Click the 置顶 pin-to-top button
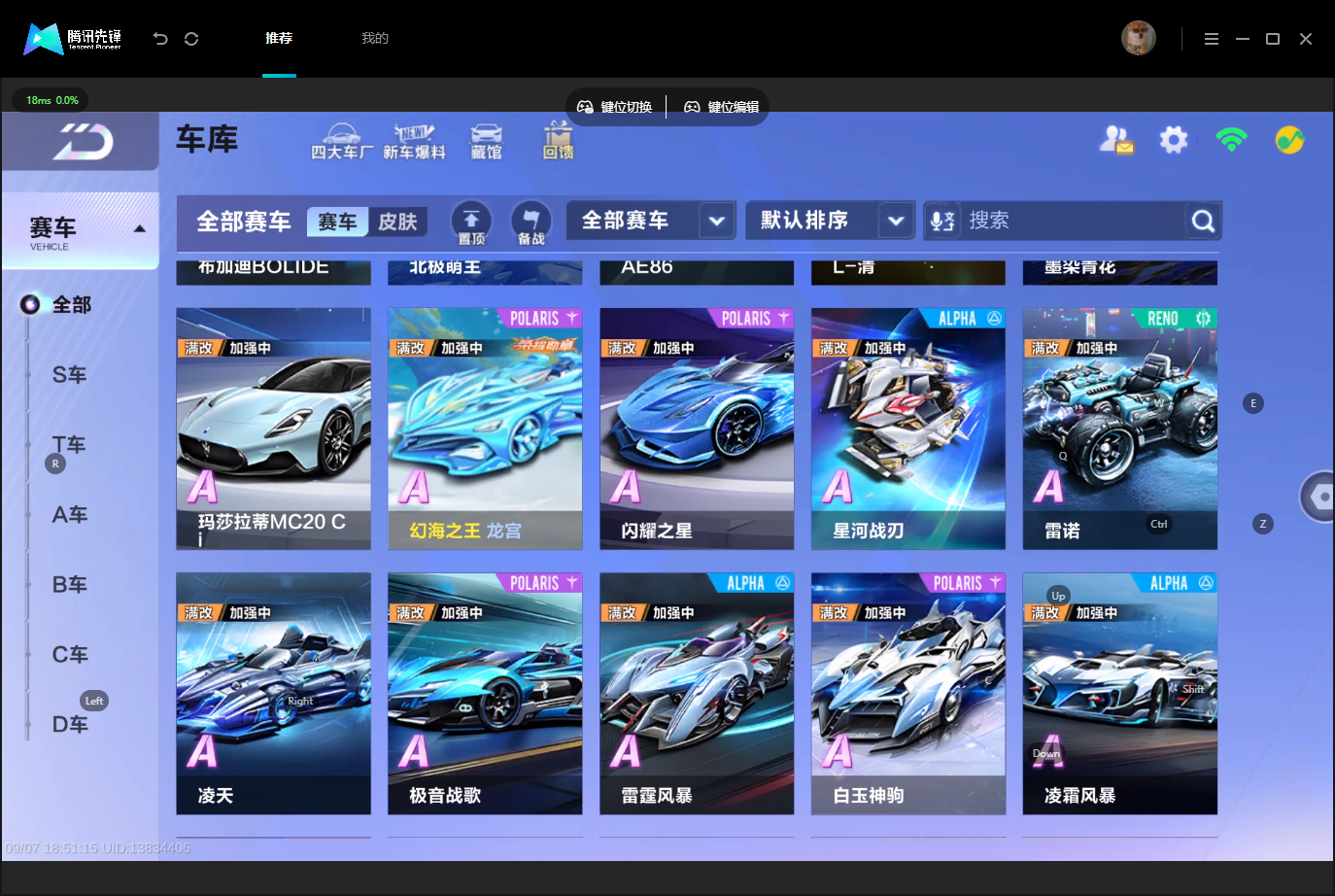 471,224
